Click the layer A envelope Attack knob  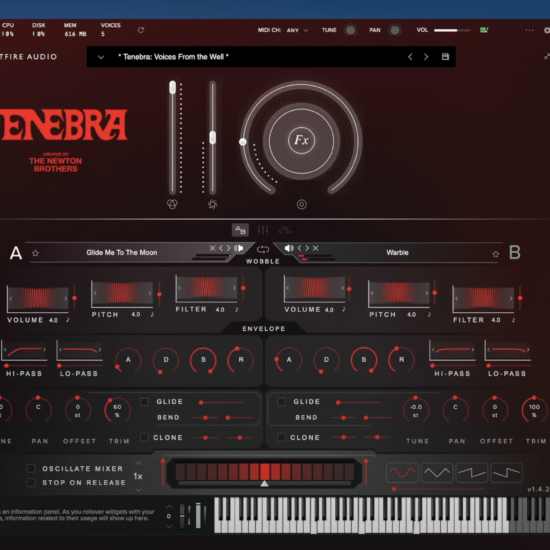[x=128, y=360]
